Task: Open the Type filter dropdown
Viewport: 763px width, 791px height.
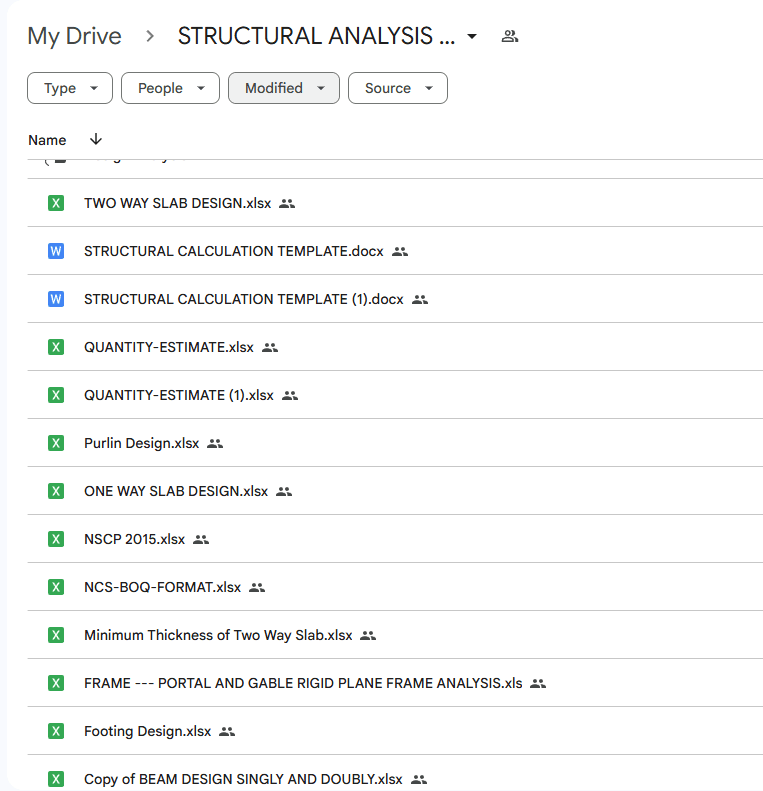Action: 70,88
